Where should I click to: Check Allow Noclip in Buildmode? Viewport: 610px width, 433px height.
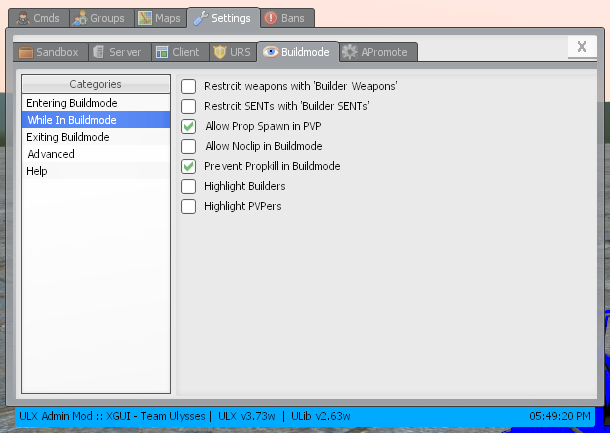pos(188,146)
